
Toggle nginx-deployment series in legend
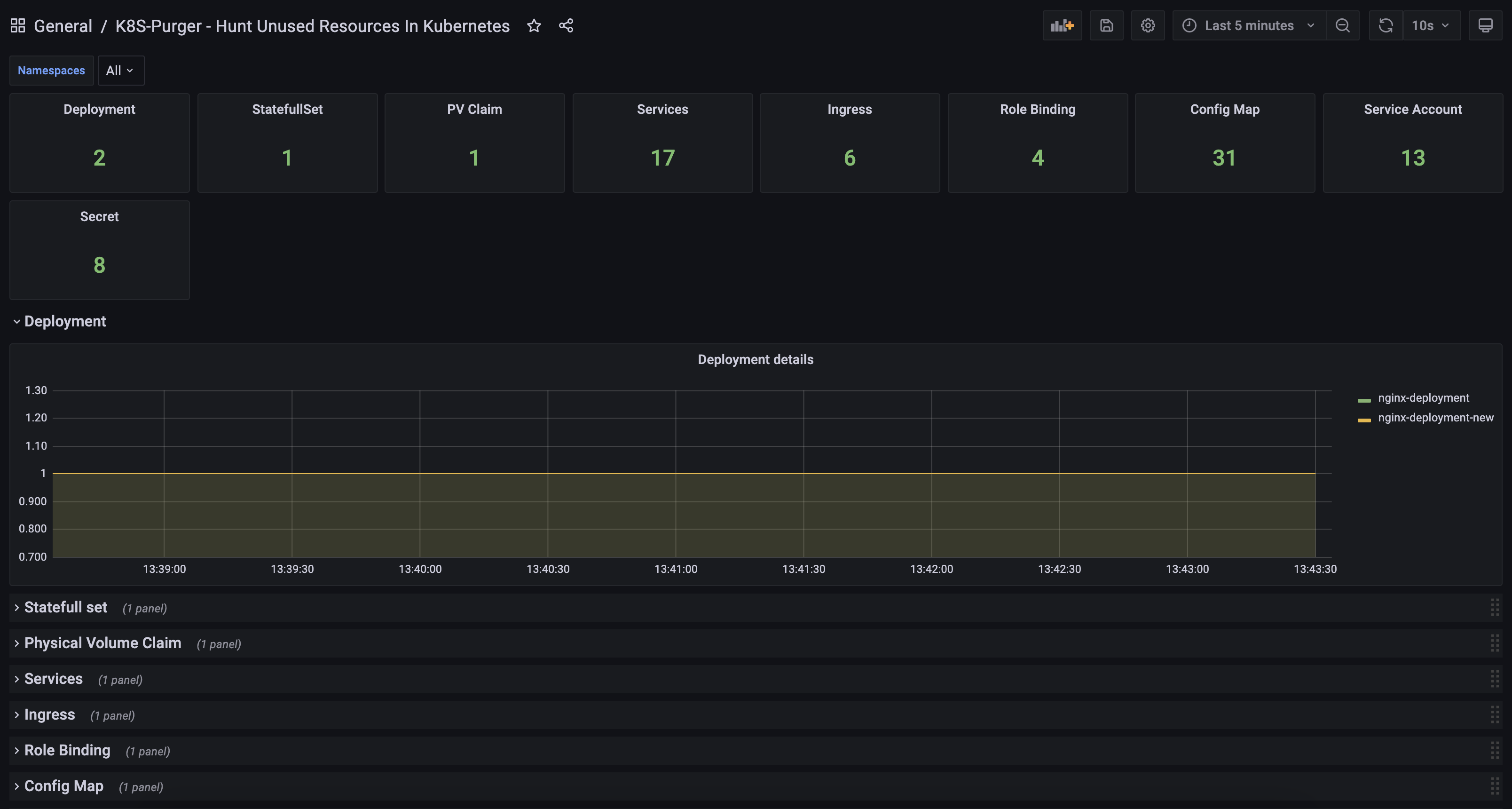coord(1423,398)
